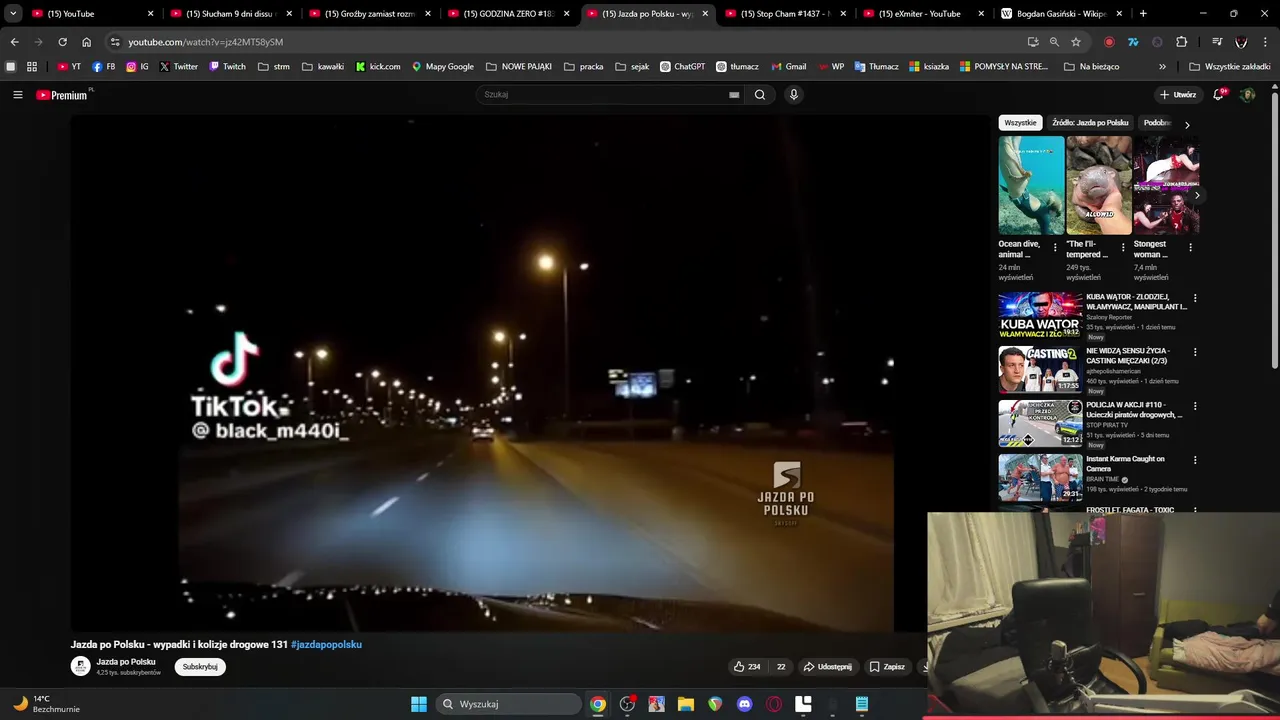Click the Windows taskbar Wyszukaj search box
This screenshot has width=1280, height=720.
[509, 704]
